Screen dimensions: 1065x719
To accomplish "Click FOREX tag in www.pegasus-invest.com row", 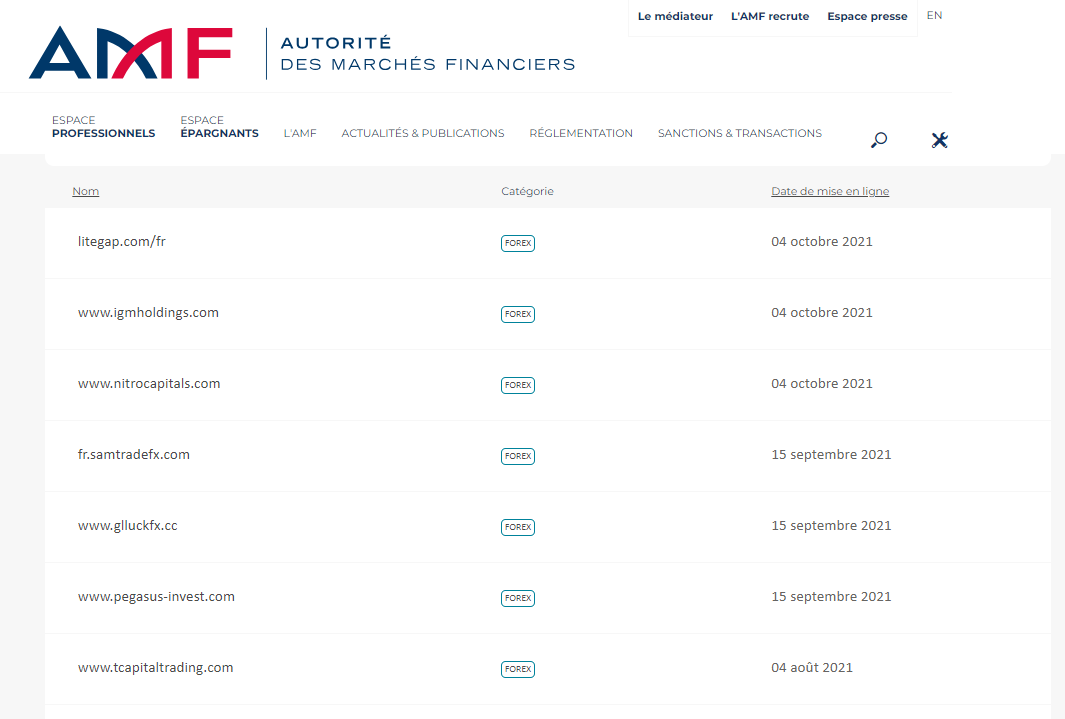I will [518, 598].
